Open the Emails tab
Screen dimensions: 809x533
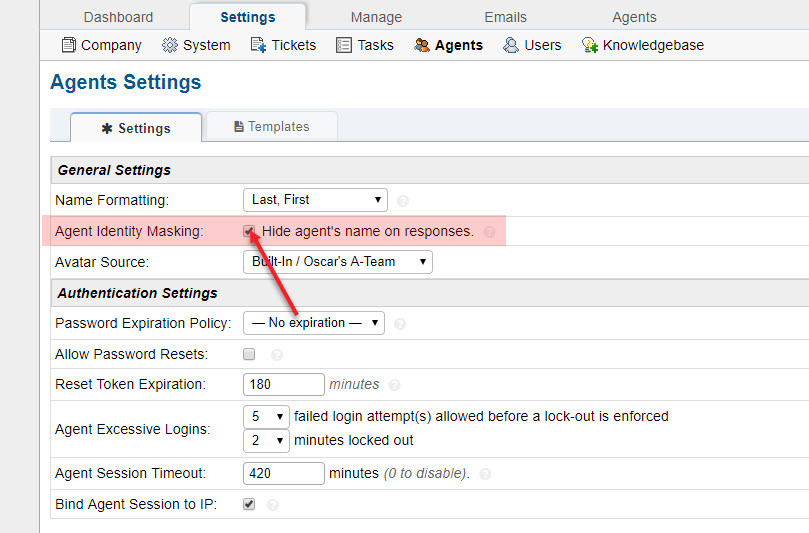(506, 17)
